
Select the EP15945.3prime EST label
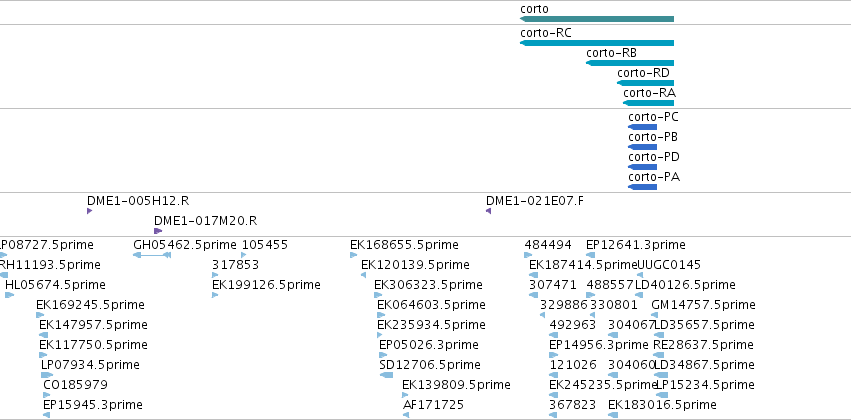pyautogui.click(x=93, y=405)
